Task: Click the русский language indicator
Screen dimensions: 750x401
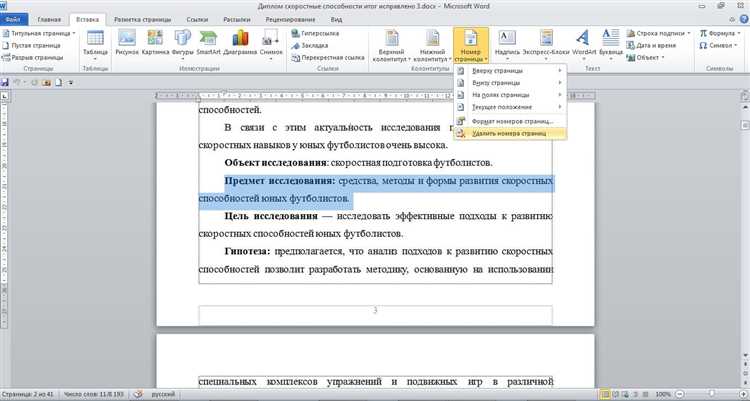Action: [163, 395]
